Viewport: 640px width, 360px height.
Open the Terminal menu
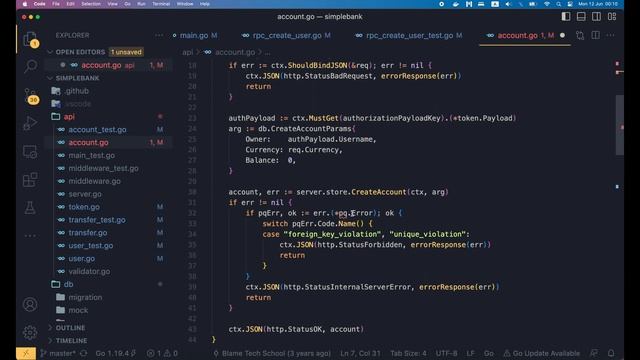click(x=161, y=4)
